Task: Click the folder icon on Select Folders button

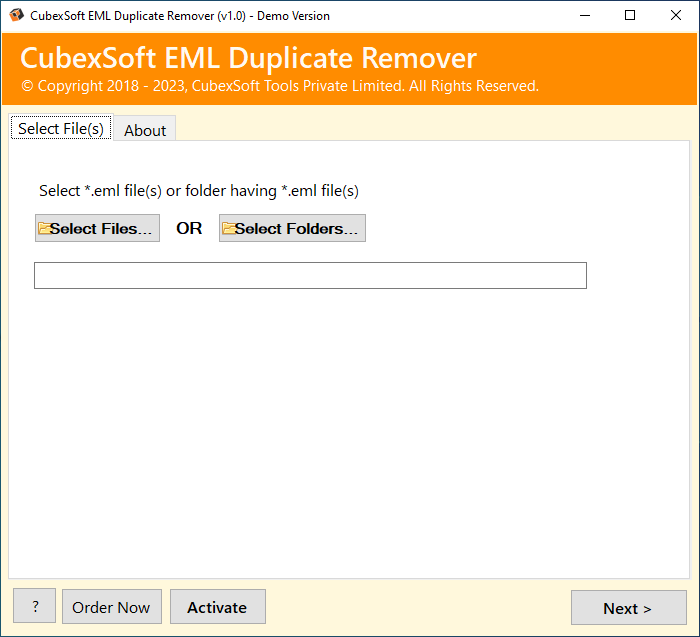Action: 229,228
